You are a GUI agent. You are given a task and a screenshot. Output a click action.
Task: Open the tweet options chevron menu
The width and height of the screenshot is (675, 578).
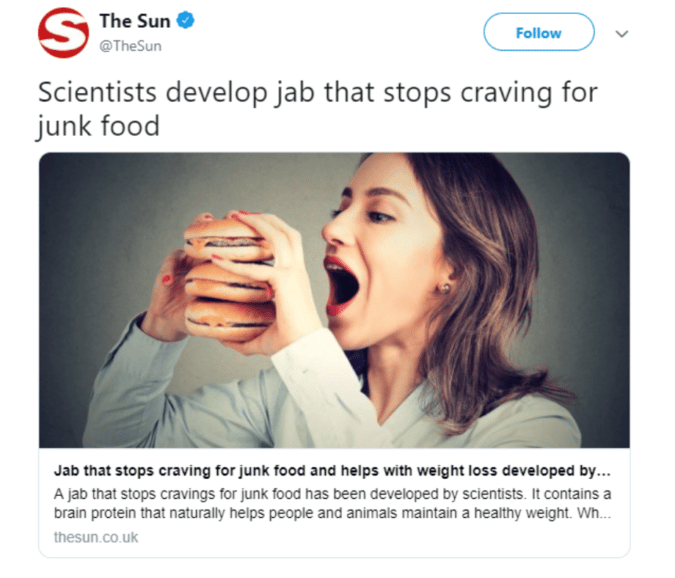622,34
